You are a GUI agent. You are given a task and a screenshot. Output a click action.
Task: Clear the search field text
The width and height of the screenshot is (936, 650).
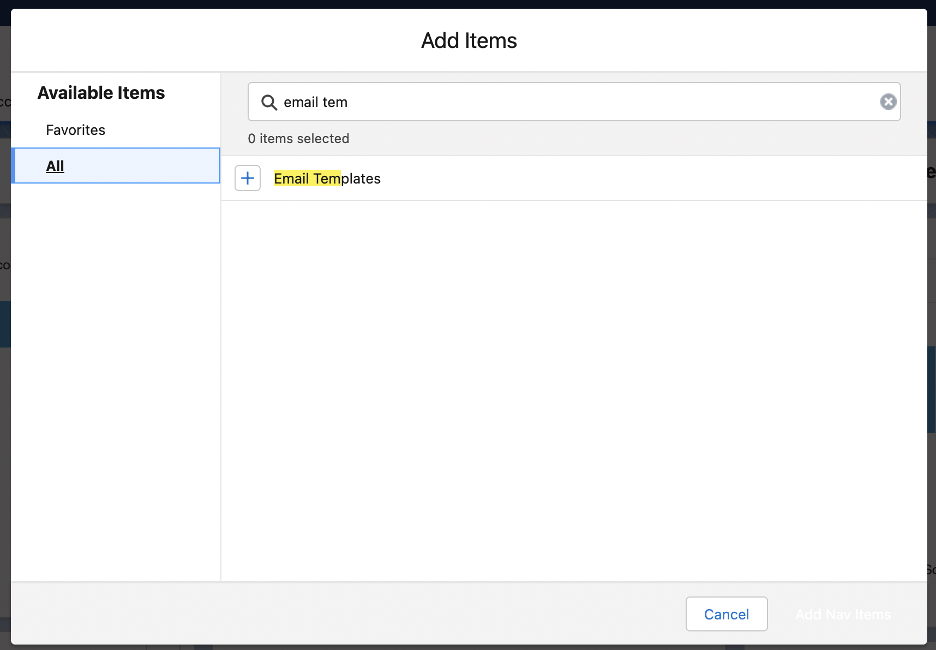coord(888,102)
